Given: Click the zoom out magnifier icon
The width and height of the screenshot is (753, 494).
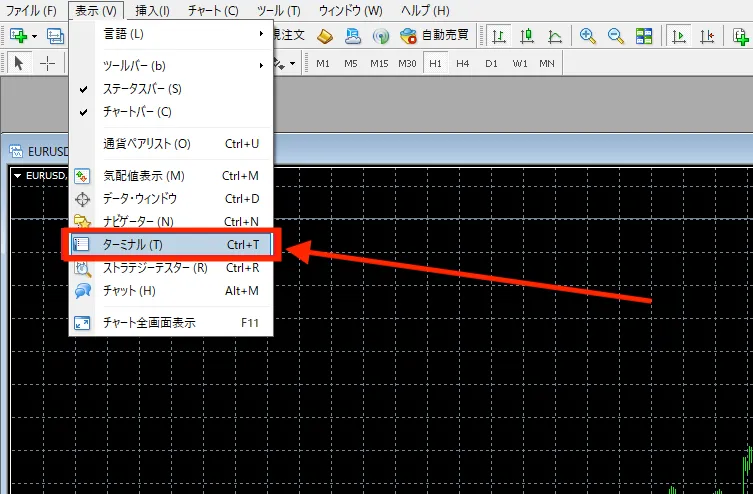Looking at the screenshot, I should click(x=615, y=36).
